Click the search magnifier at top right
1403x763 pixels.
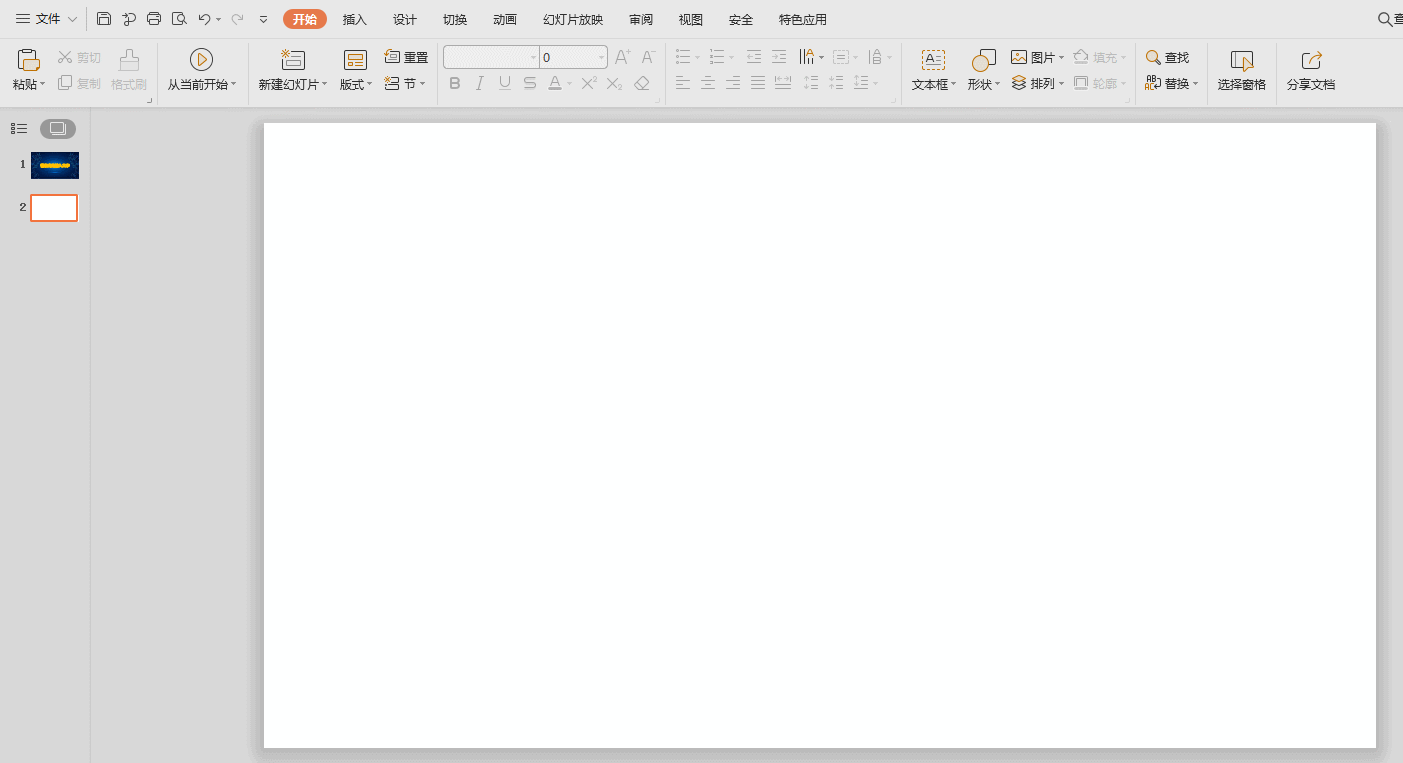point(1385,19)
